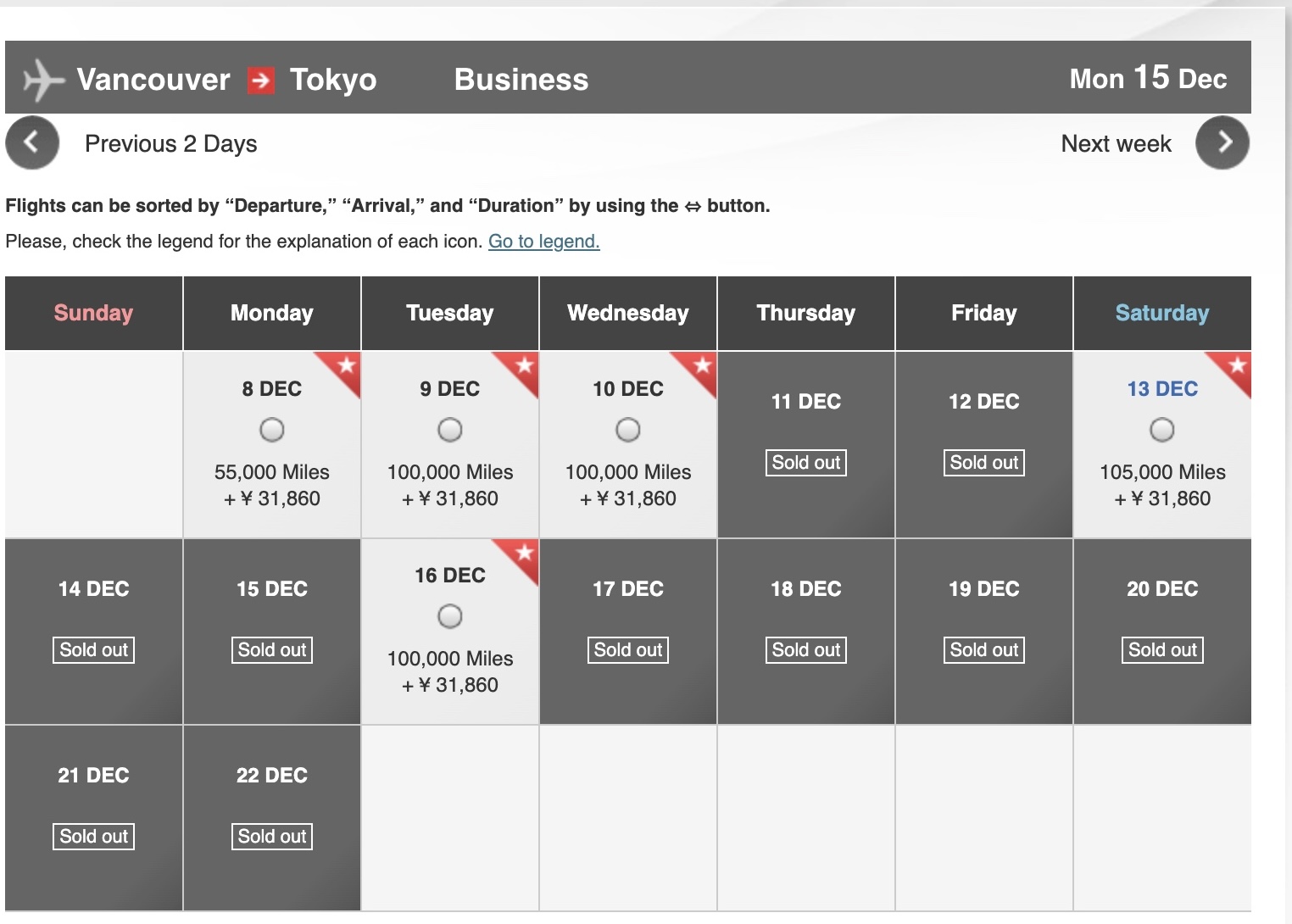Click the star ribbon on 13 DEC
The height and width of the screenshot is (924, 1292).
tap(1237, 366)
